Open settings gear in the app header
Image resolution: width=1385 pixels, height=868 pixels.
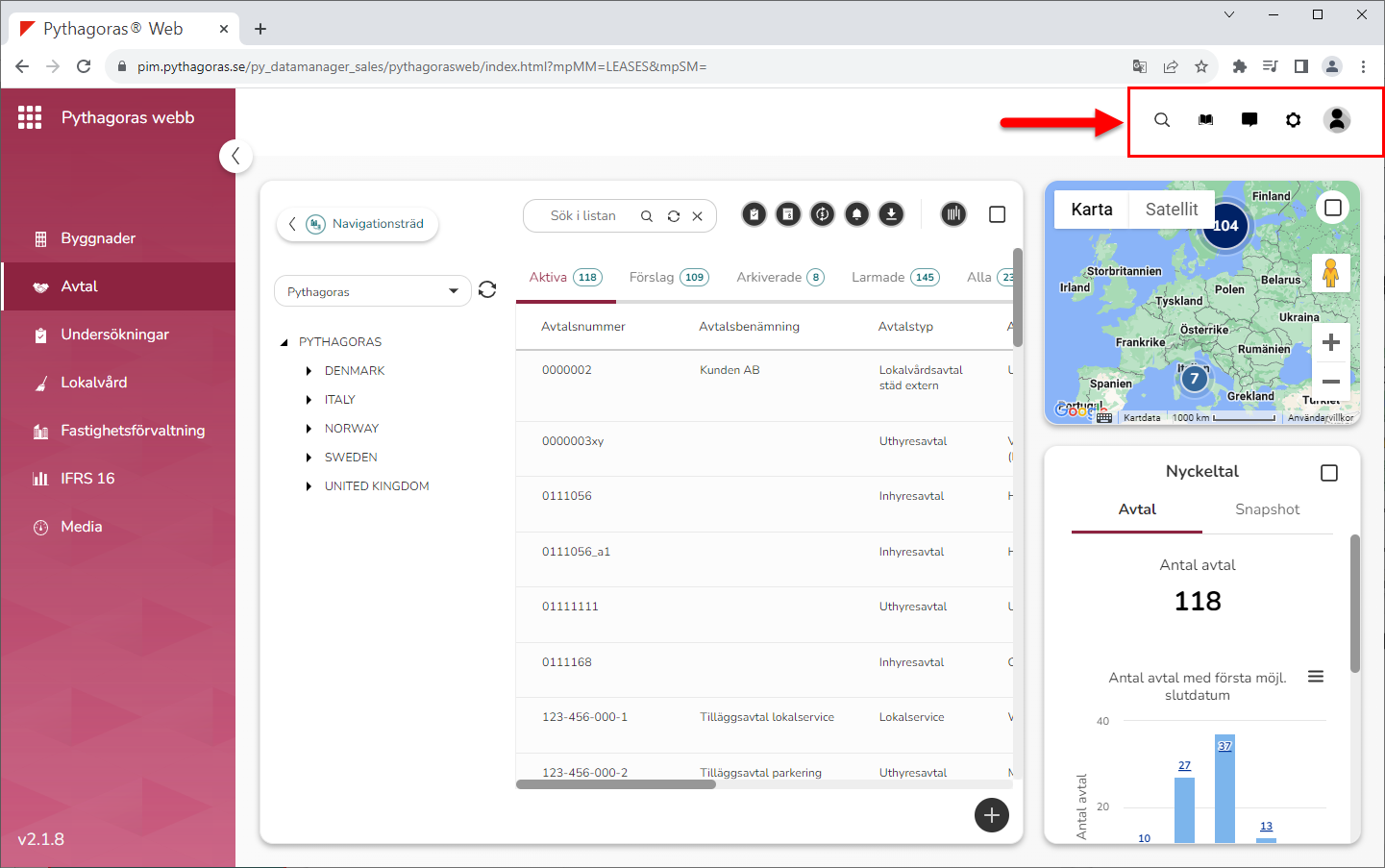pyautogui.click(x=1293, y=120)
